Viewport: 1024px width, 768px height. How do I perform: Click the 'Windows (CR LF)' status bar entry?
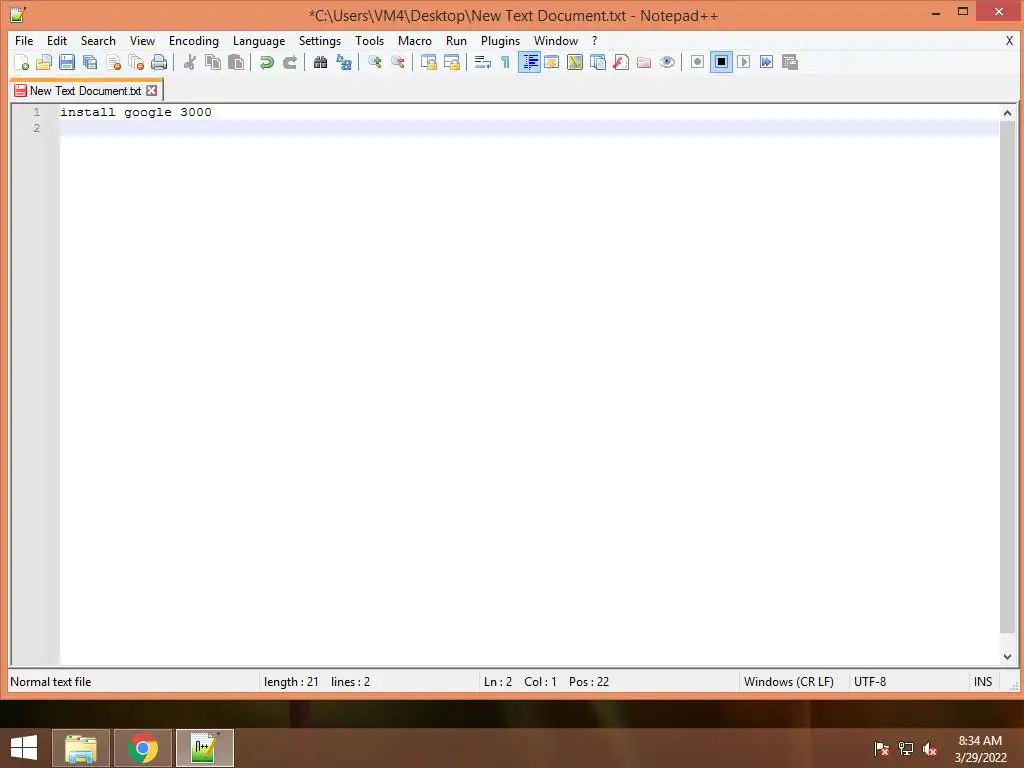tap(788, 682)
